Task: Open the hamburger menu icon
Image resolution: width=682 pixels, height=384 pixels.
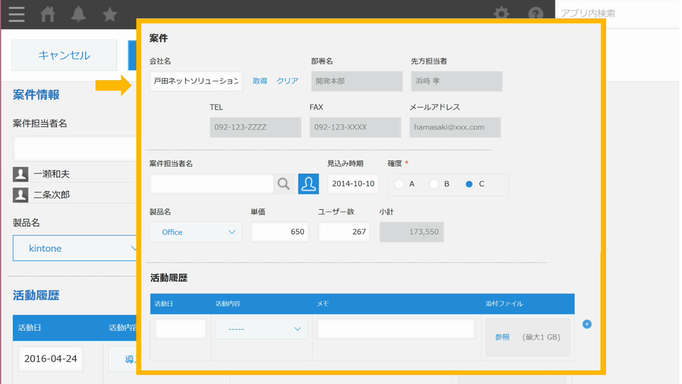Action: [17, 14]
